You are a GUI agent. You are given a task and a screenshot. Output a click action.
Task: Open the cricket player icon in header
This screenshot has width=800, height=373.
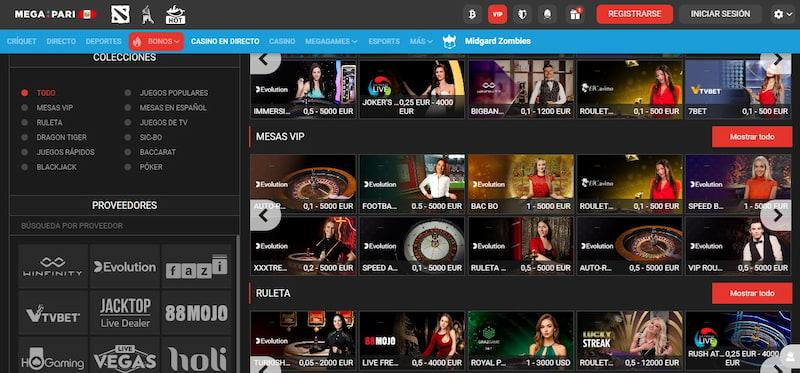tap(148, 14)
